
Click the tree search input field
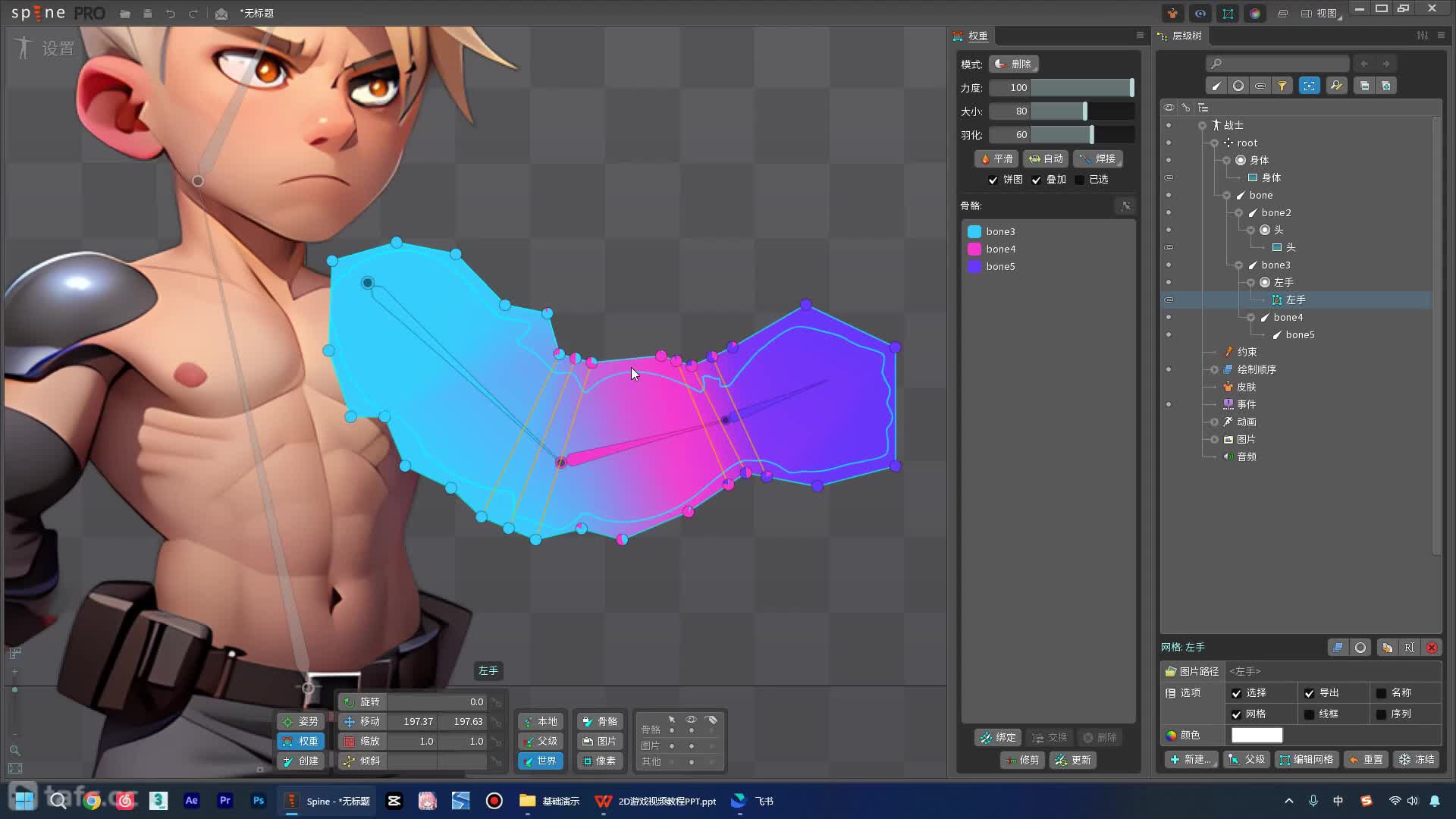(x=1277, y=64)
